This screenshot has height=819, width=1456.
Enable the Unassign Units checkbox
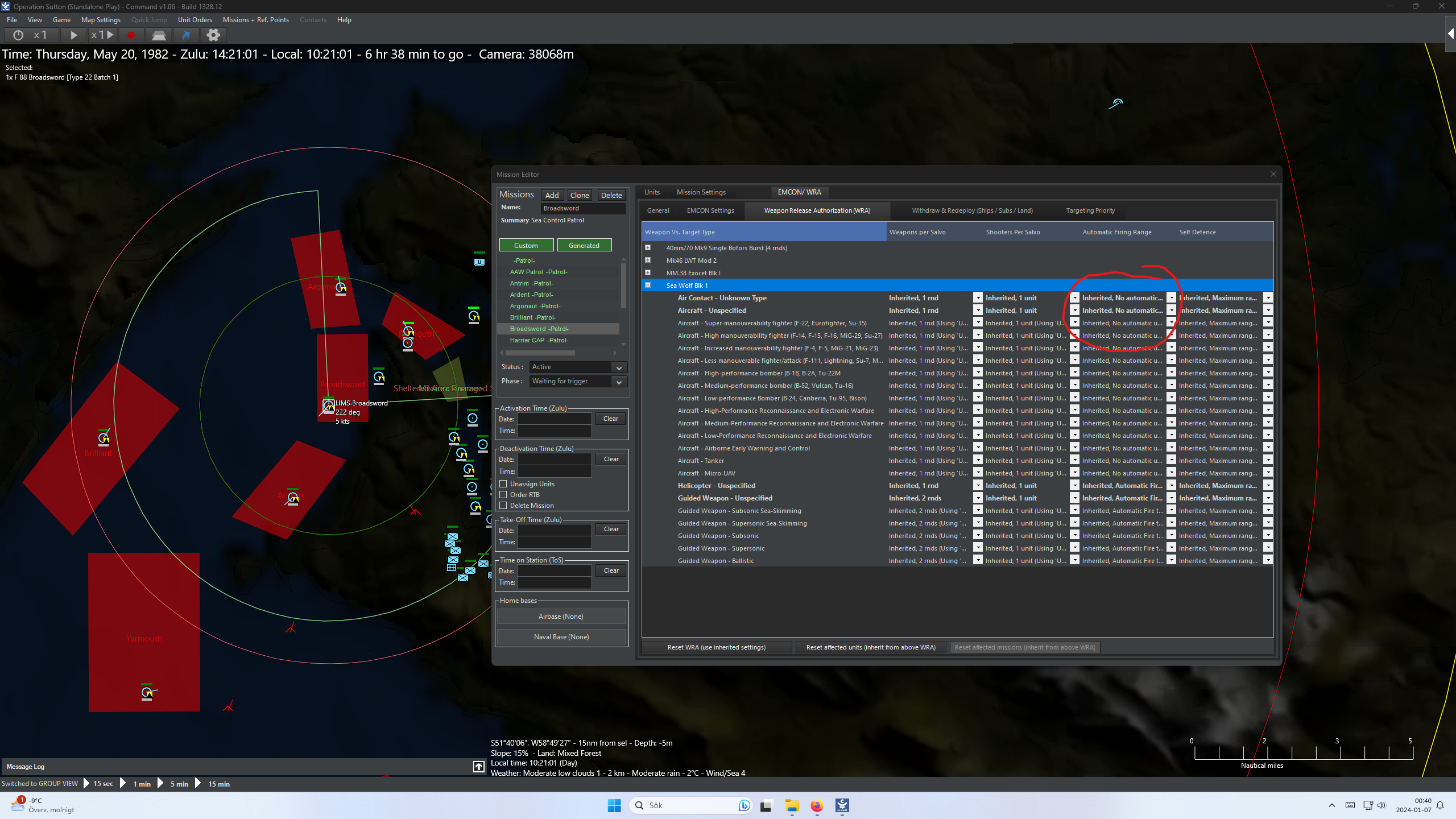[503, 484]
